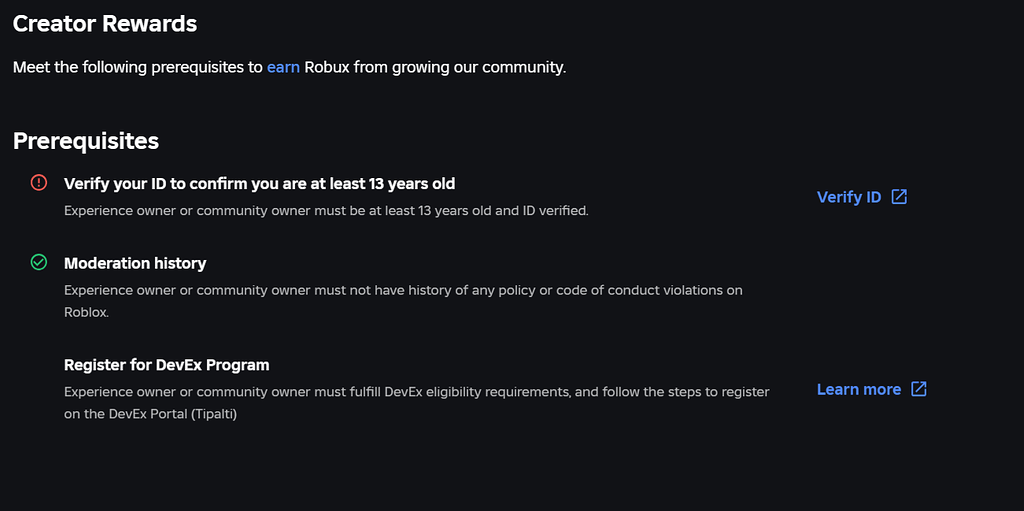Open the blue "earn" hyperlink
This screenshot has height=511, width=1024.
point(283,68)
